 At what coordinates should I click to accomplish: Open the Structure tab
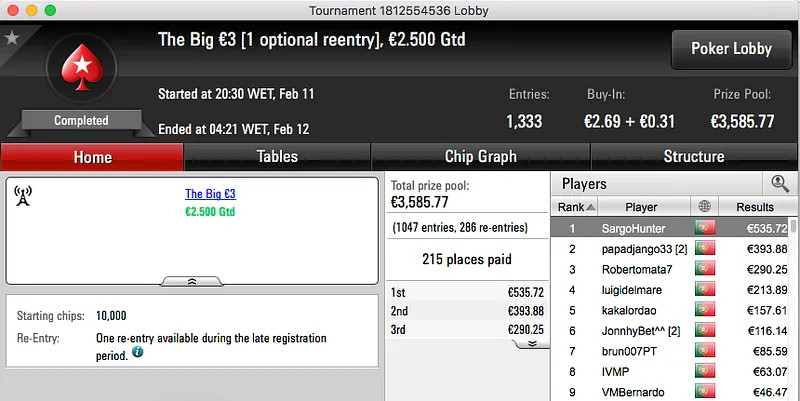pyautogui.click(x=694, y=157)
